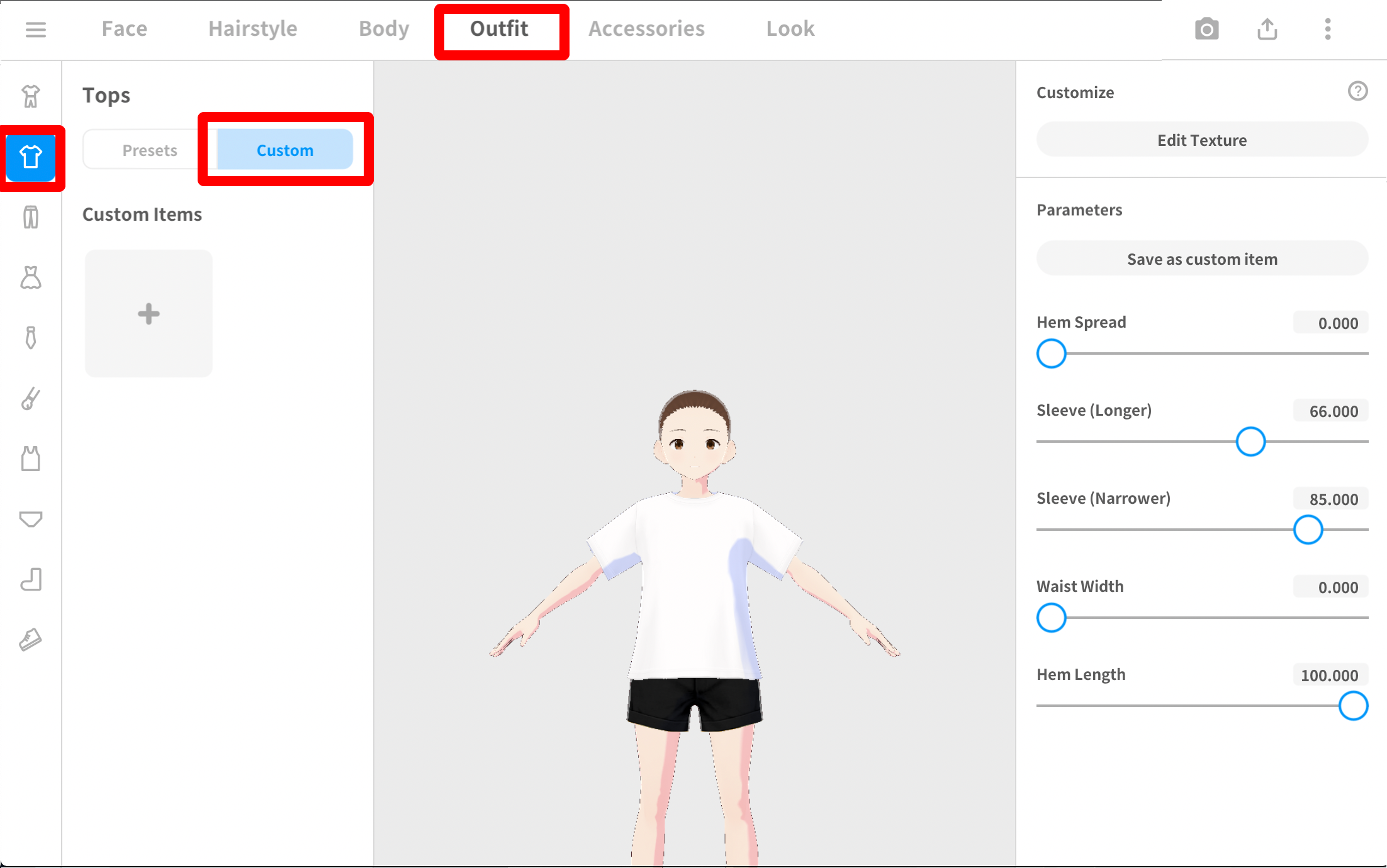Click the export share icon
Image resolution: width=1387 pixels, height=868 pixels.
click(x=1267, y=29)
